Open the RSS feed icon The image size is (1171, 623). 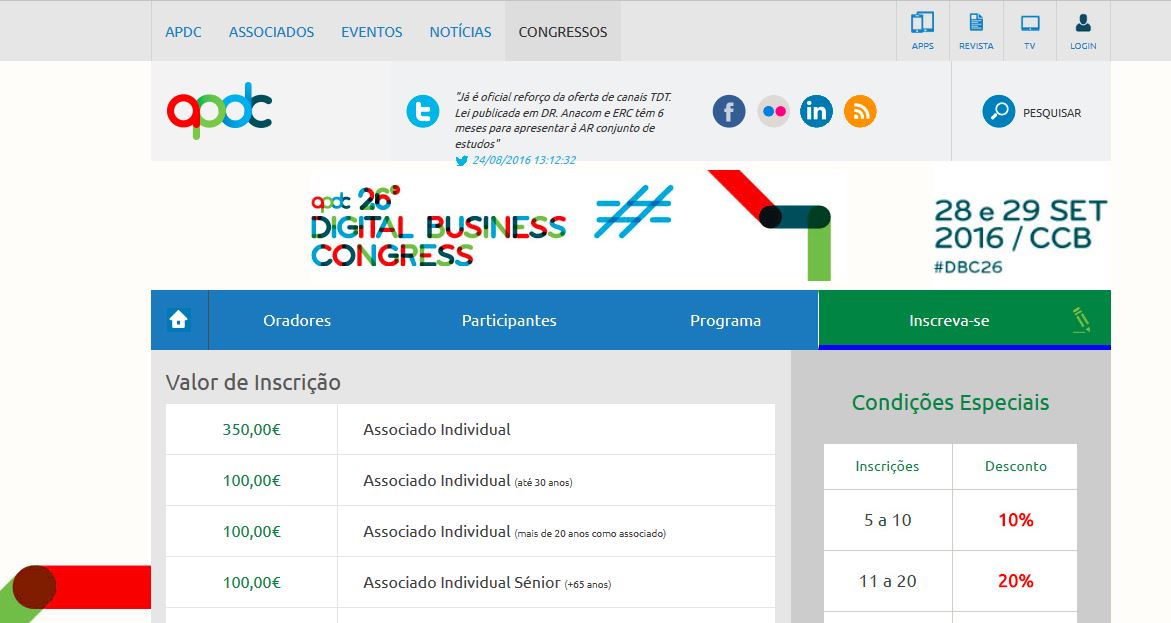coord(860,111)
